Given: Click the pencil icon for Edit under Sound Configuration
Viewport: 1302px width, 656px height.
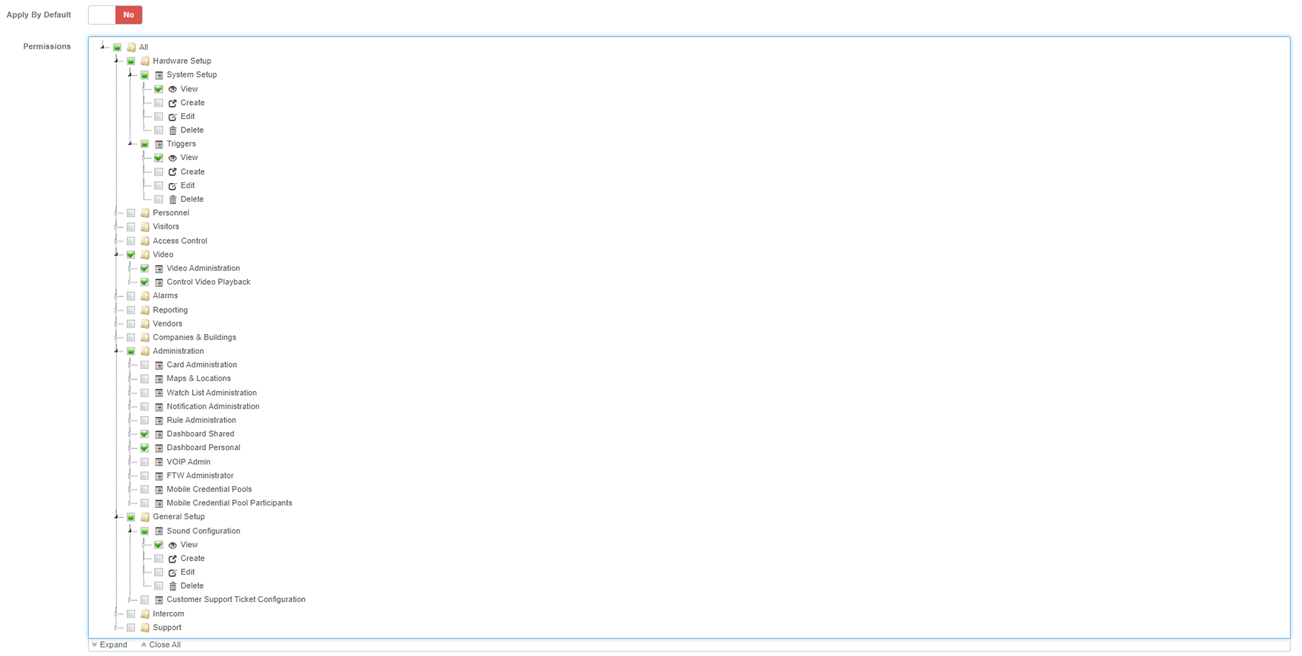Looking at the screenshot, I should click(173, 573).
